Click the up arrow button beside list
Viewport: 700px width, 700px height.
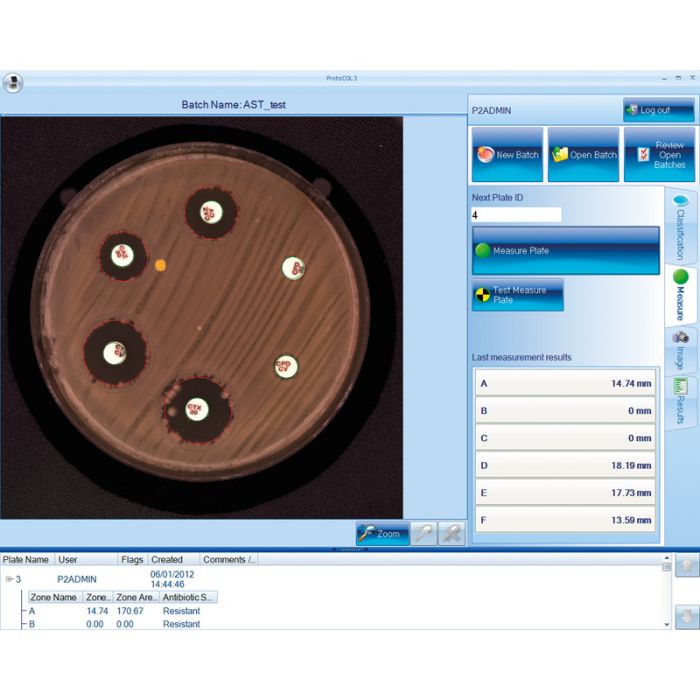click(x=687, y=566)
